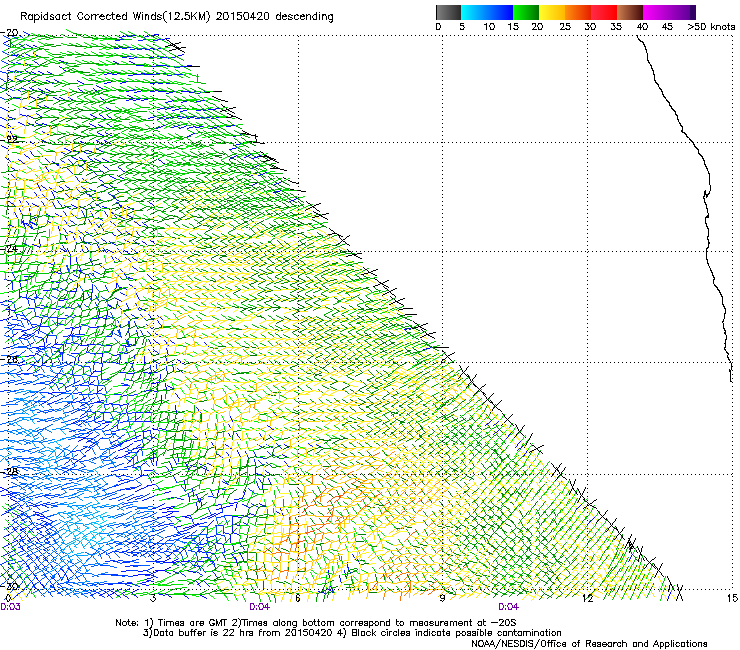Viewport: 740px width, 650px height.
Task: Click the '12' longitude label on bottom axis
Action: [587, 598]
